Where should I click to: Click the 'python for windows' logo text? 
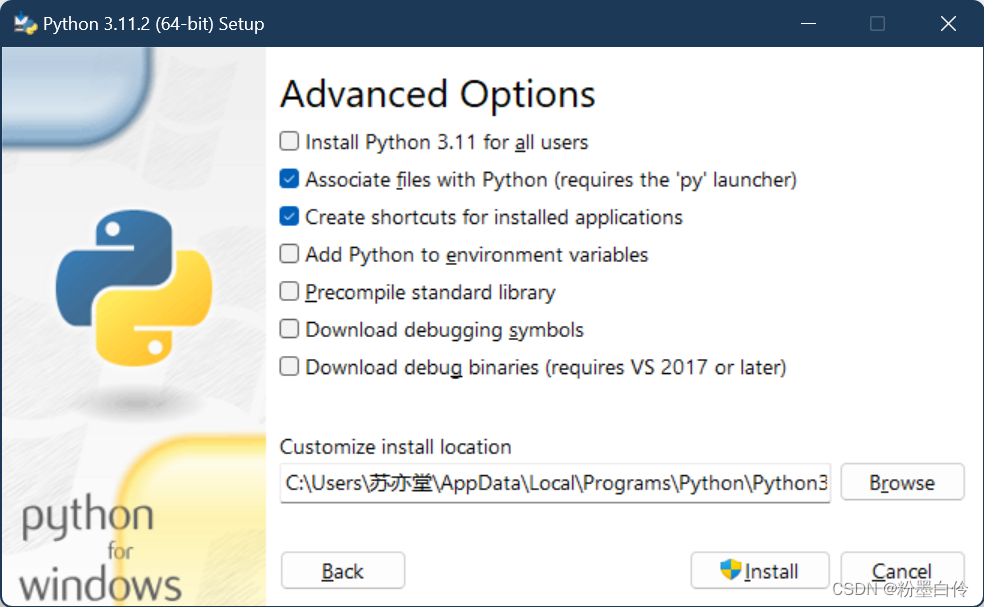100,547
